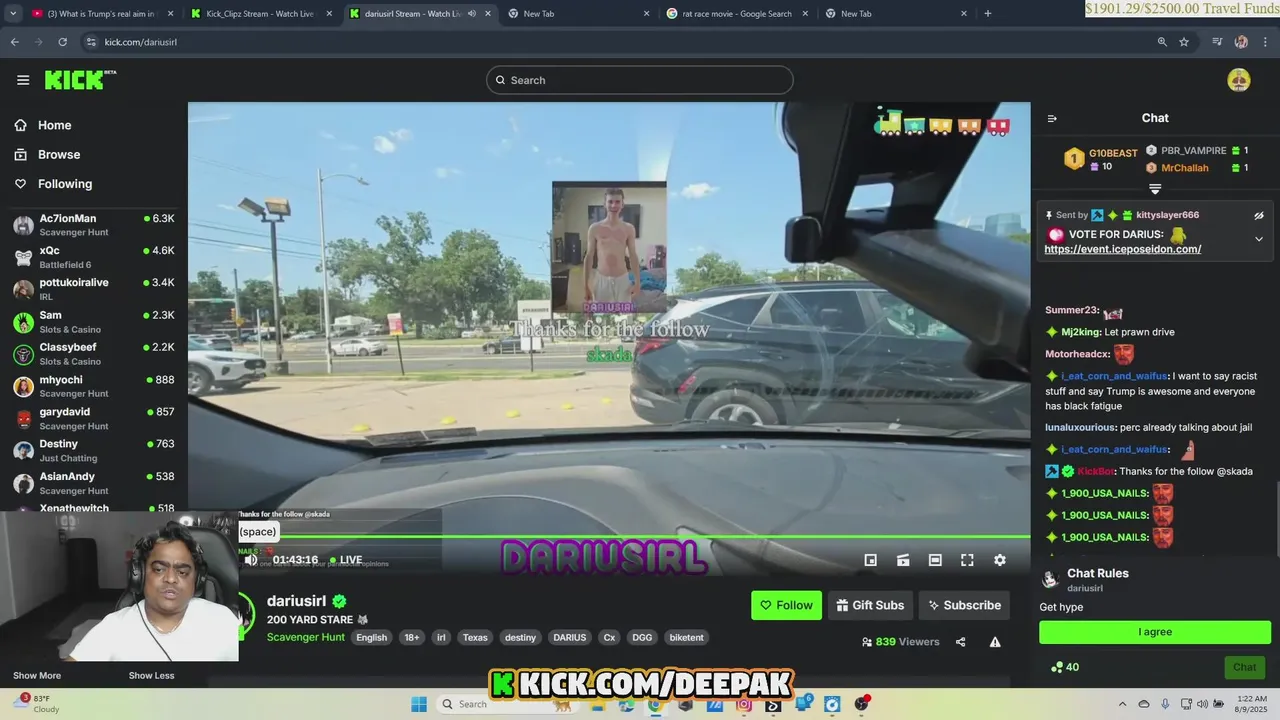Click the Kick search field
Screen dimensions: 1280x720
(640, 80)
